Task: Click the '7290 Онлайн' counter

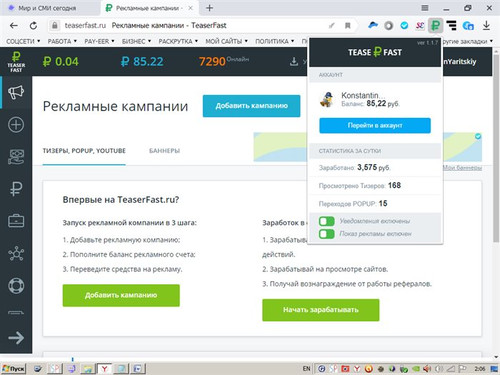Action: [x=224, y=61]
